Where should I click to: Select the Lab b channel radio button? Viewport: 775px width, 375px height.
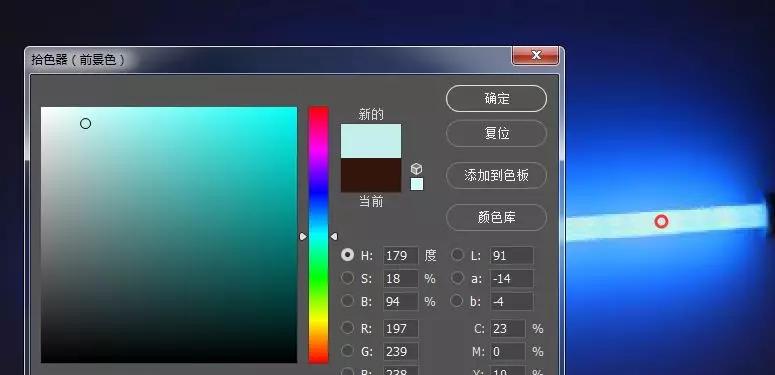[458, 300]
